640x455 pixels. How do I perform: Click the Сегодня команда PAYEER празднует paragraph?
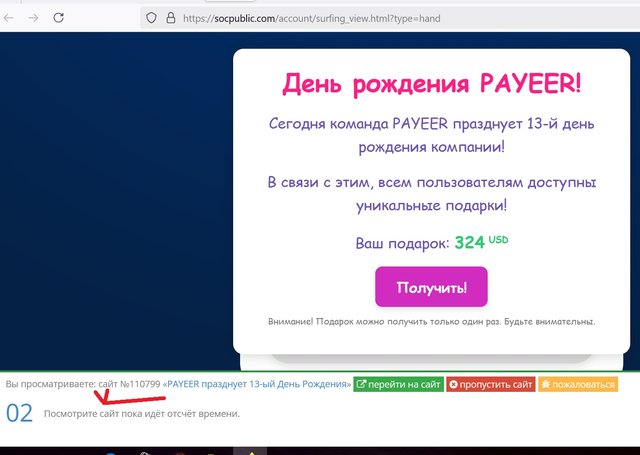pos(431,135)
